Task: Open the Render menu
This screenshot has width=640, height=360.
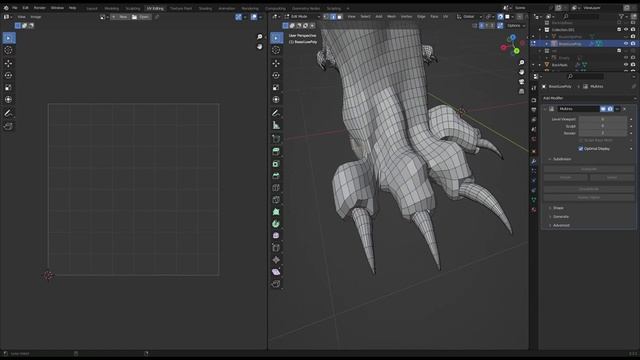Action: 40,8
